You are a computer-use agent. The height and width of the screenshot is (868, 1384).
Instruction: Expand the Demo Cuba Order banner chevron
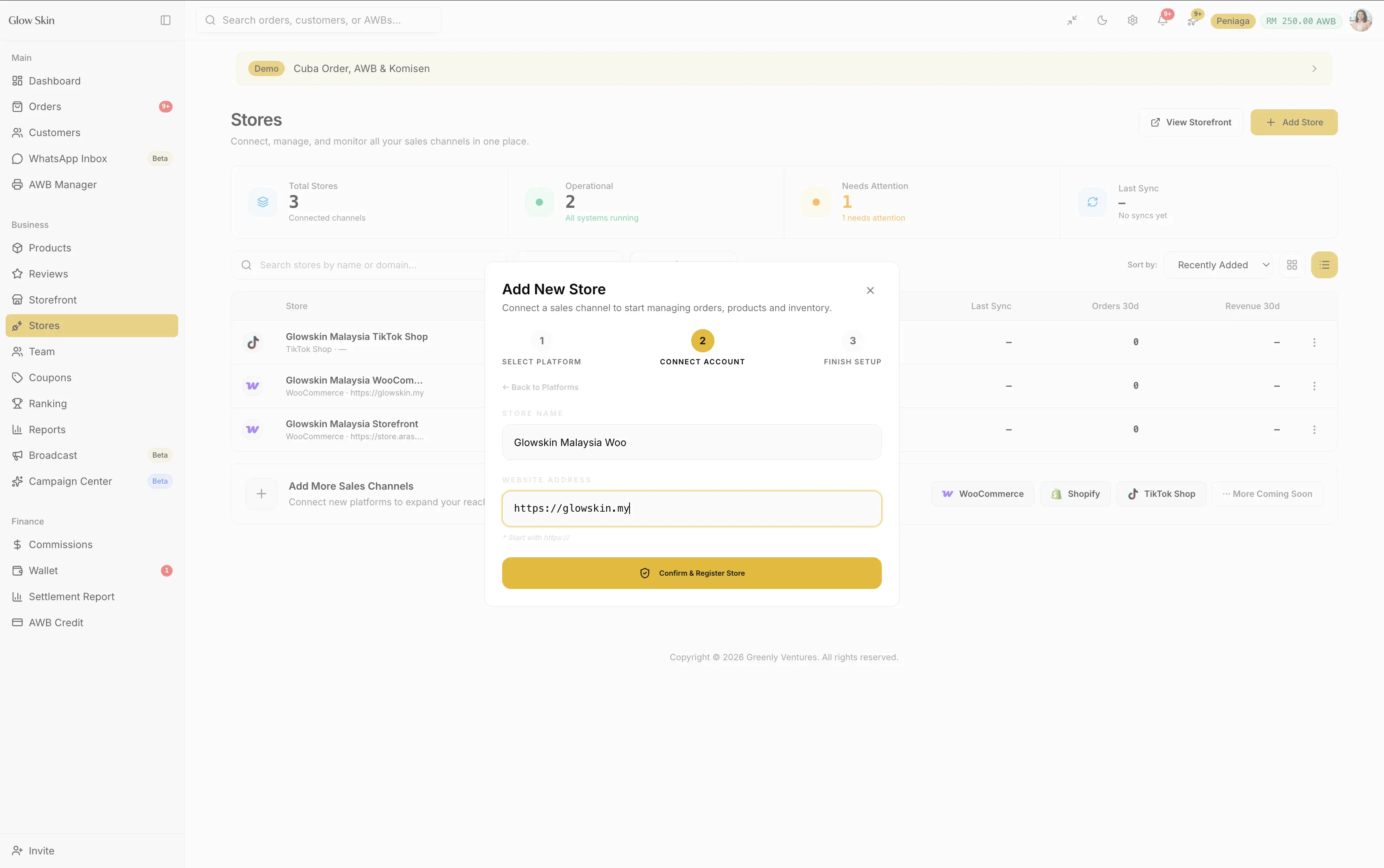[x=1314, y=69]
